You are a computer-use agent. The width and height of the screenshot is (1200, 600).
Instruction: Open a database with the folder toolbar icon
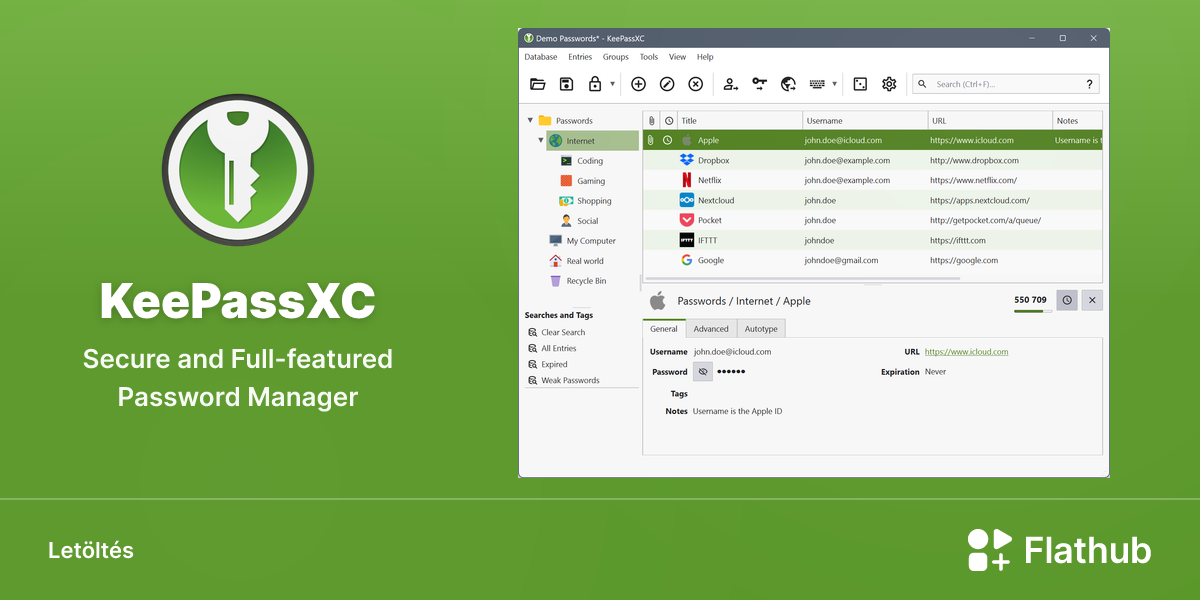point(538,84)
